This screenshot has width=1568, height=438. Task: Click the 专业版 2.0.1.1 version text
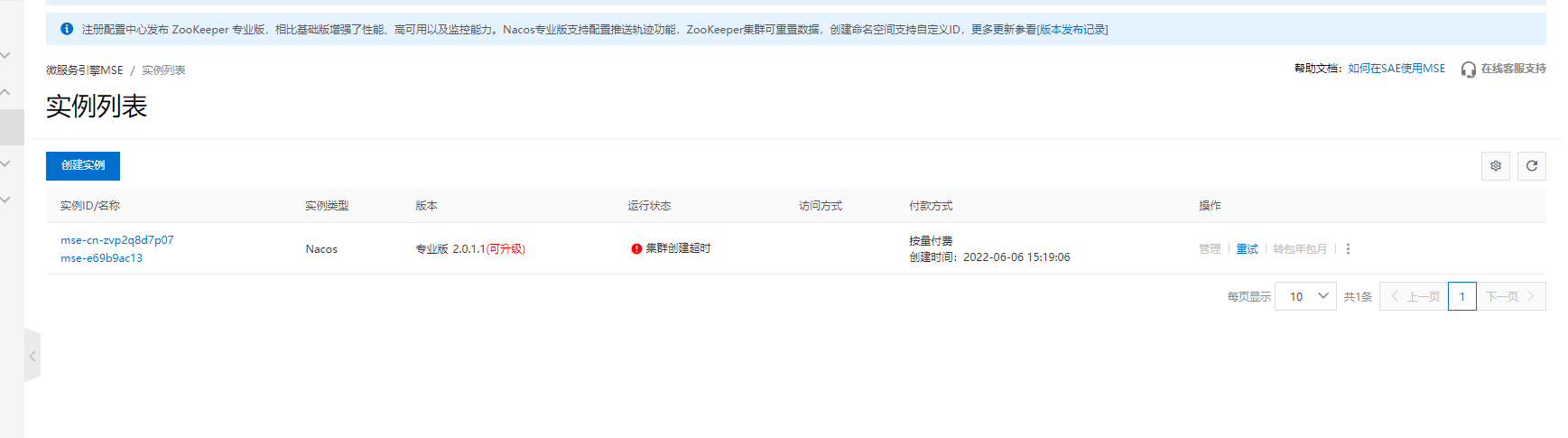pyautogui.click(x=450, y=249)
